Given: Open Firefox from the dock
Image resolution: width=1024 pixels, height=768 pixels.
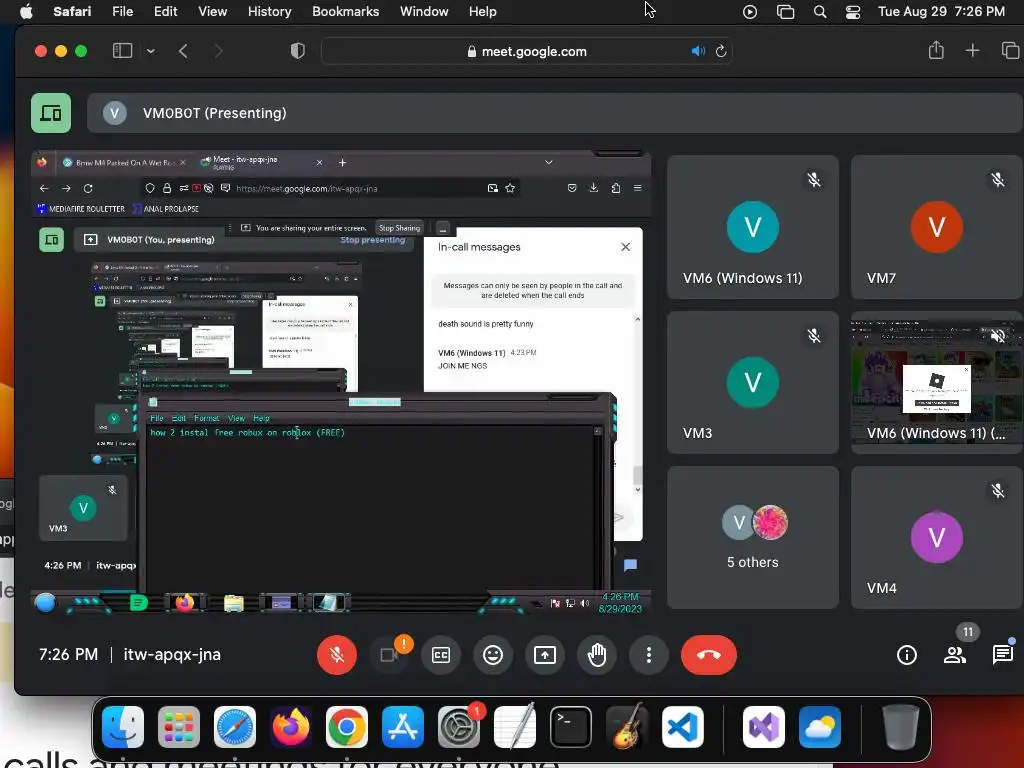Looking at the screenshot, I should coord(291,727).
